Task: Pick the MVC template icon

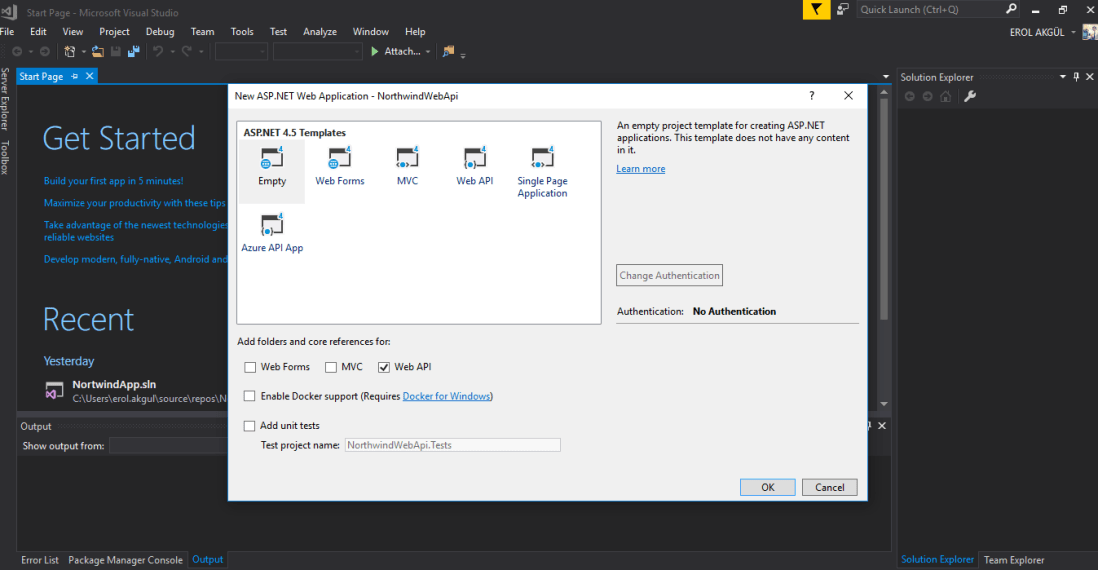Action: coord(407,159)
